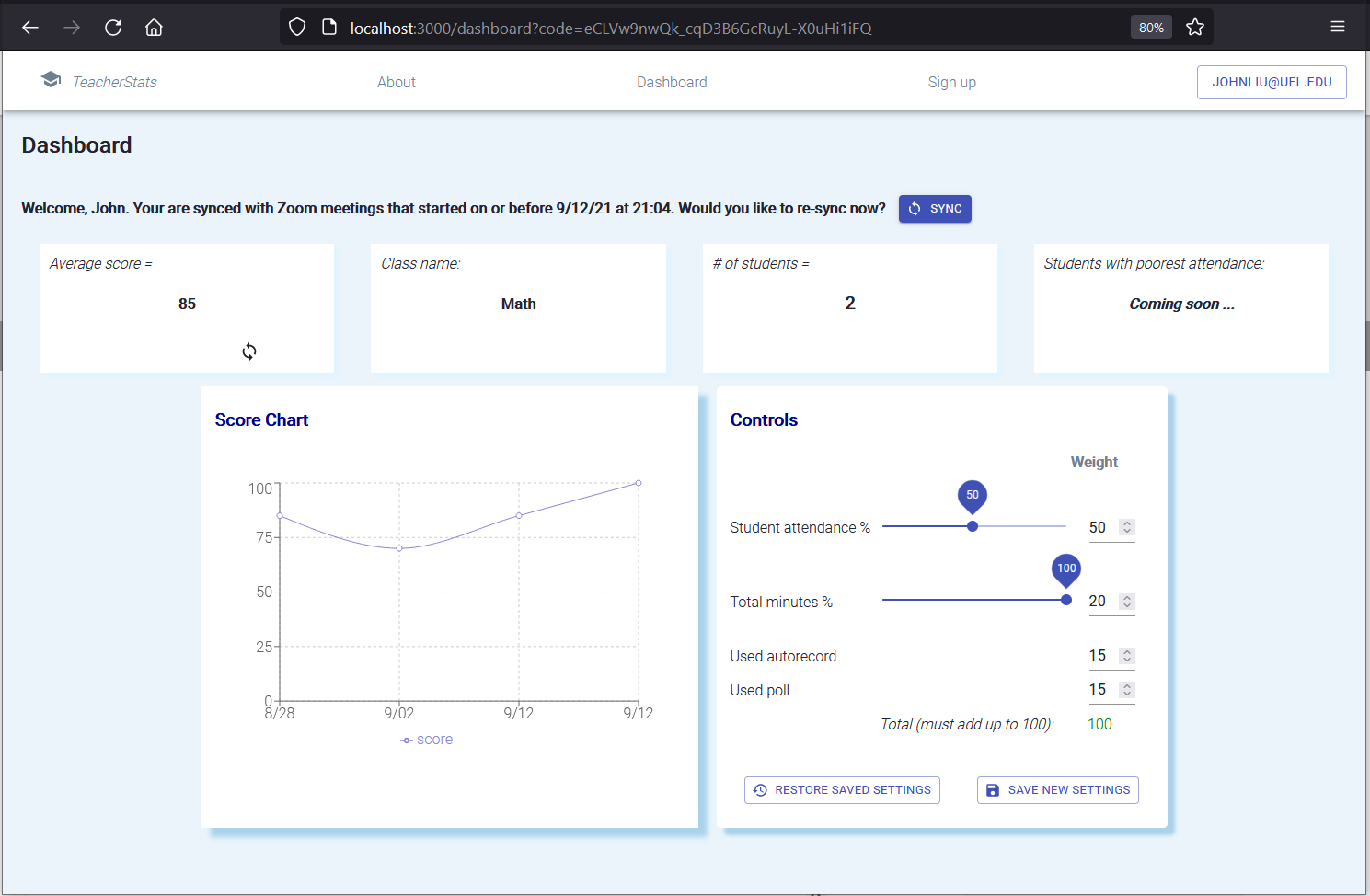Screen dimensions: 1370x896
Task: Open the About page
Action: tap(397, 82)
